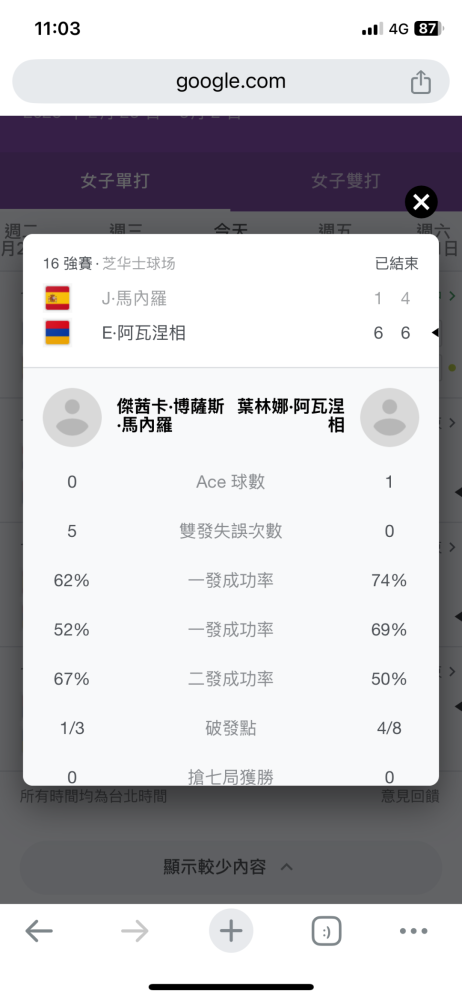Tap the J·馬內羅 score row

tap(231, 298)
